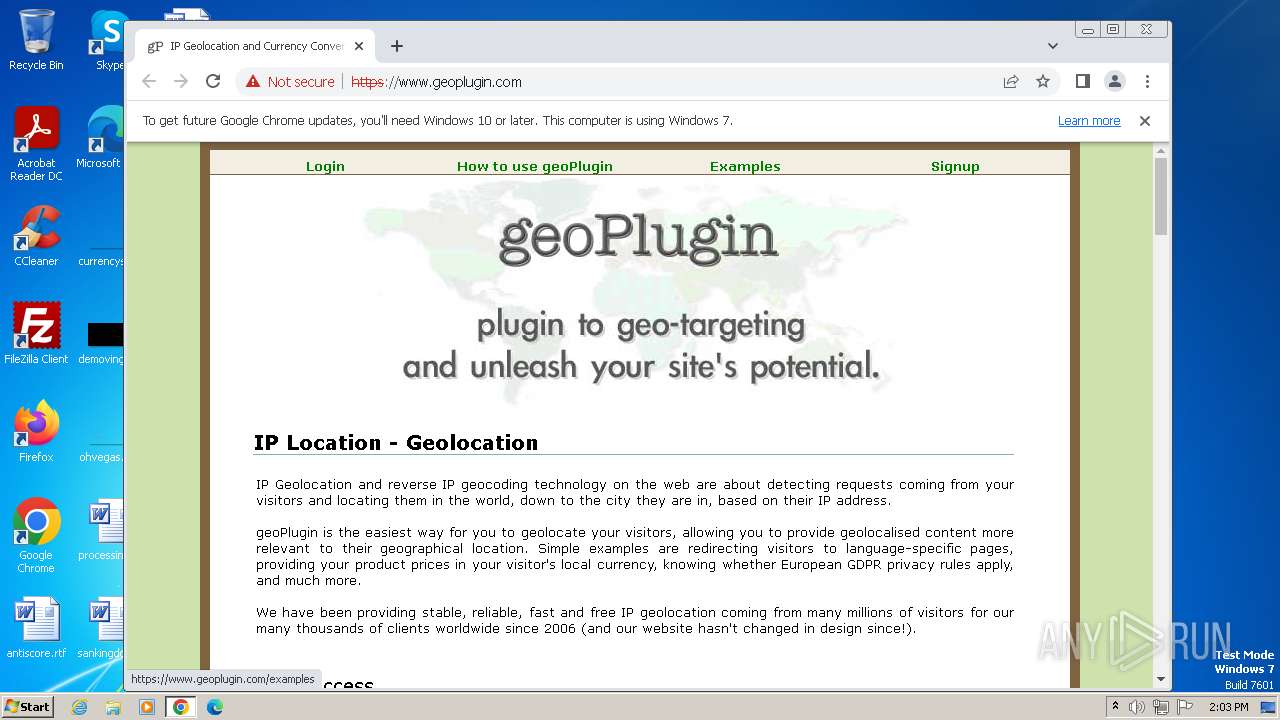The width and height of the screenshot is (1280, 720).
Task: Launch media player from taskbar
Action: 147,707
